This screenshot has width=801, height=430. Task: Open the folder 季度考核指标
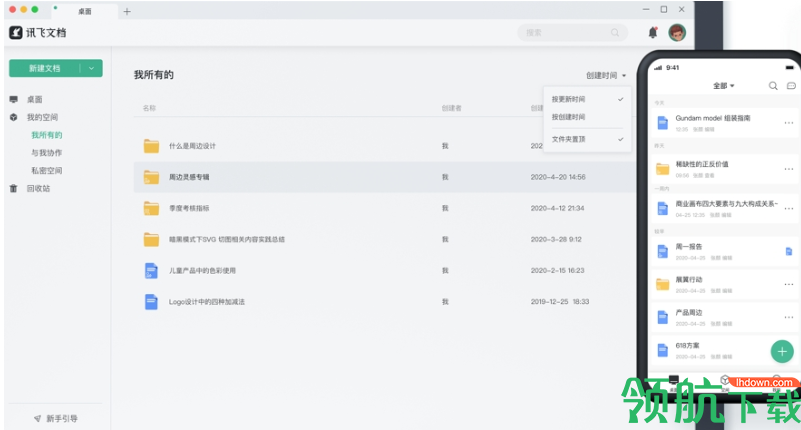[189, 208]
